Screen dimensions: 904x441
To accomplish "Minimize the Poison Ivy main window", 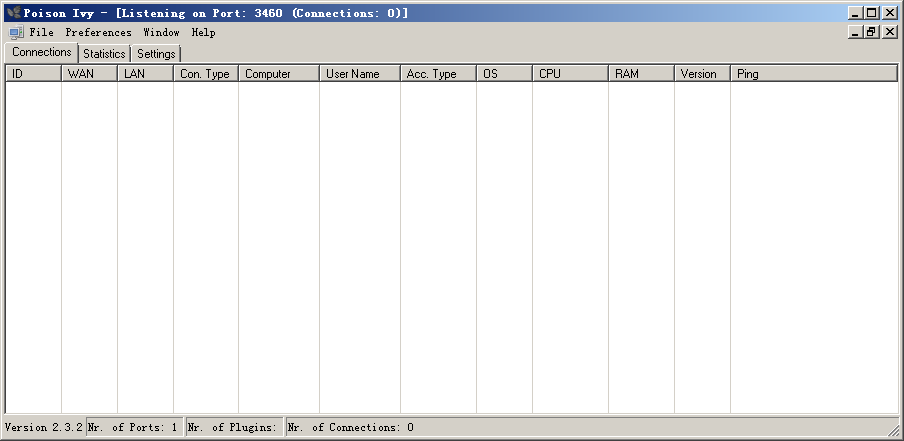I will click(x=855, y=13).
